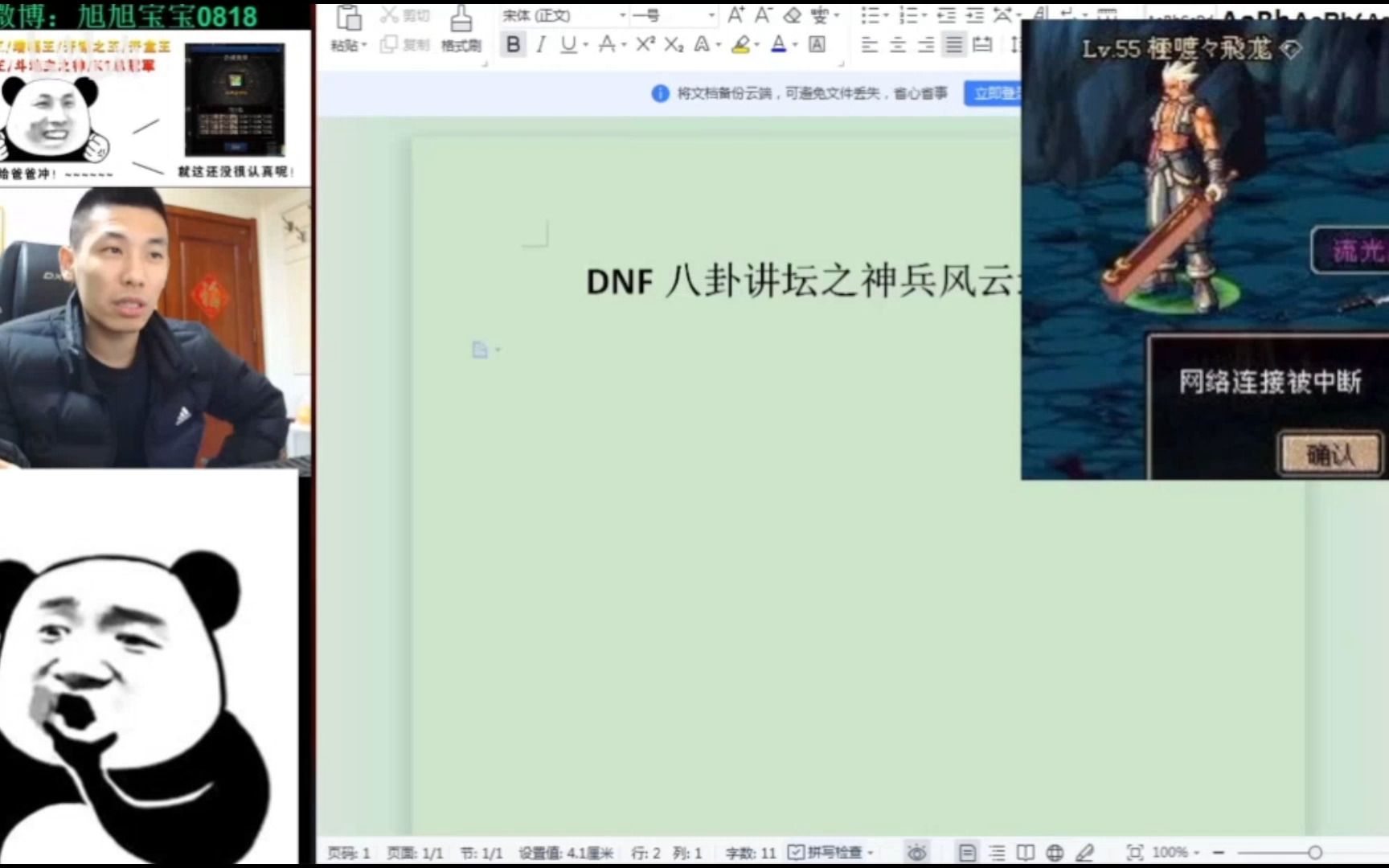Decrease font size with A- icon
1389x868 pixels.
click(x=763, y=15)
